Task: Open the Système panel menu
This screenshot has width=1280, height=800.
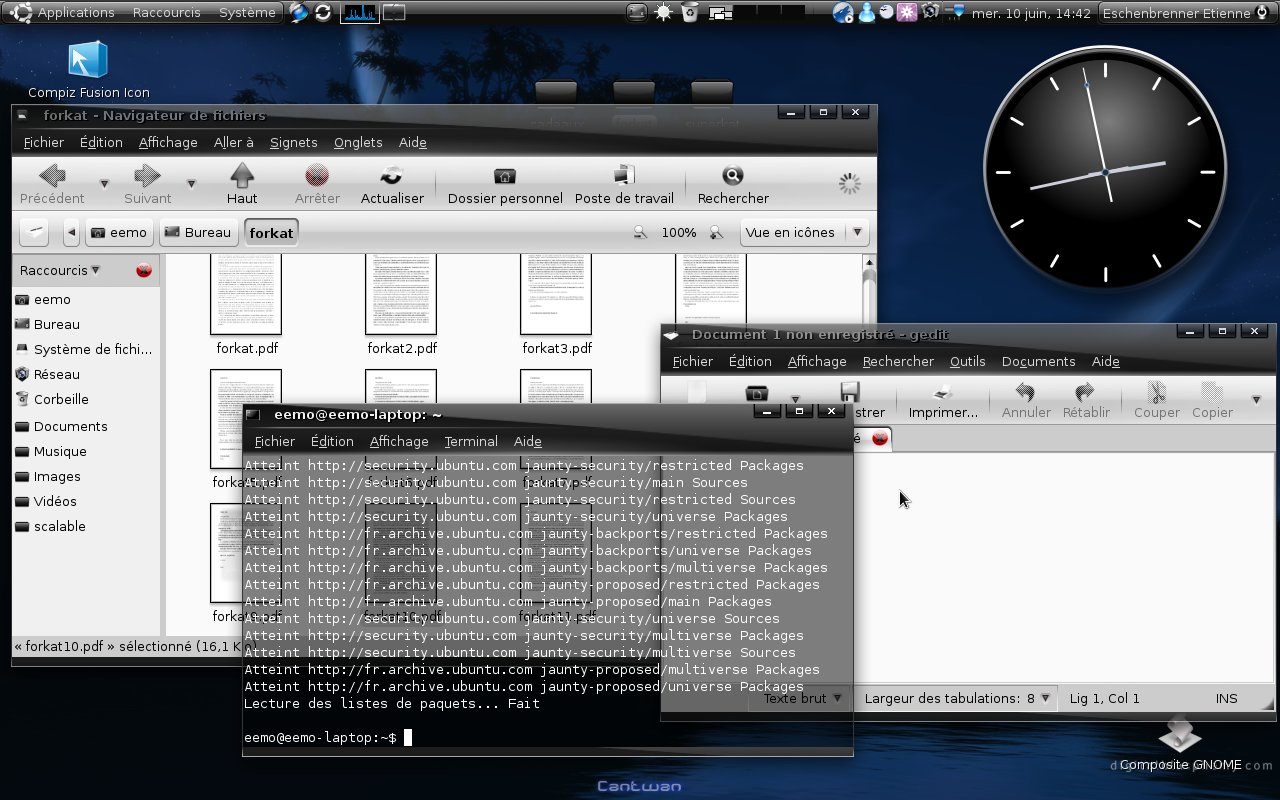Action: point(247,12)
